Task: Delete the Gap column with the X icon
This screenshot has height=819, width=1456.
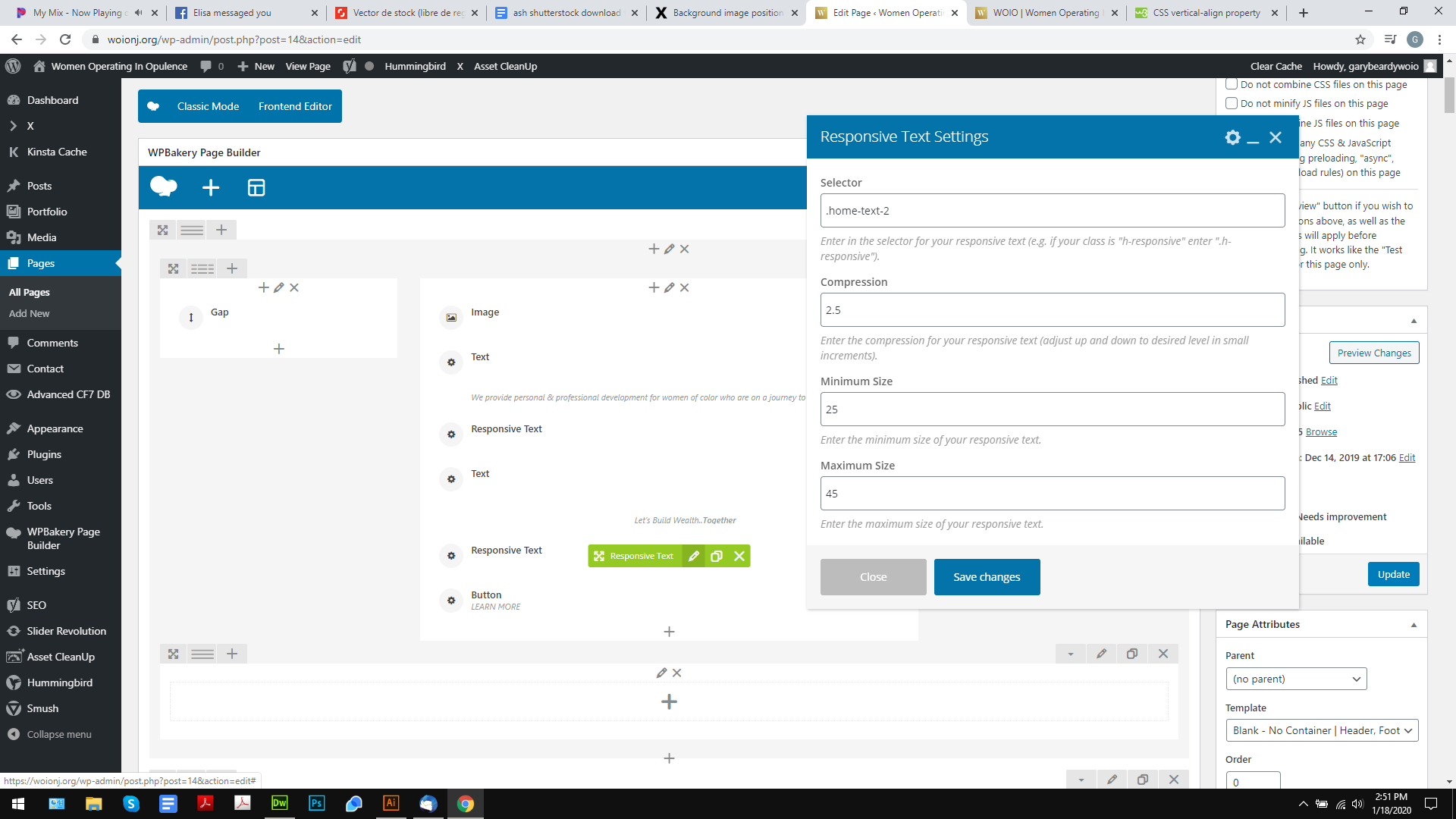Action: (x=294, y=287)
